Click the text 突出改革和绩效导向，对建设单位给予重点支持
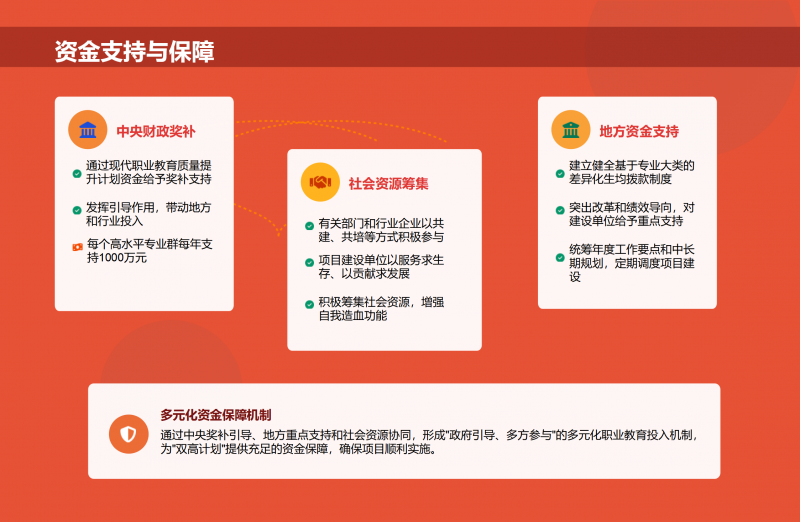This screenshot has height=522, width=800. (x=632, y=214)
